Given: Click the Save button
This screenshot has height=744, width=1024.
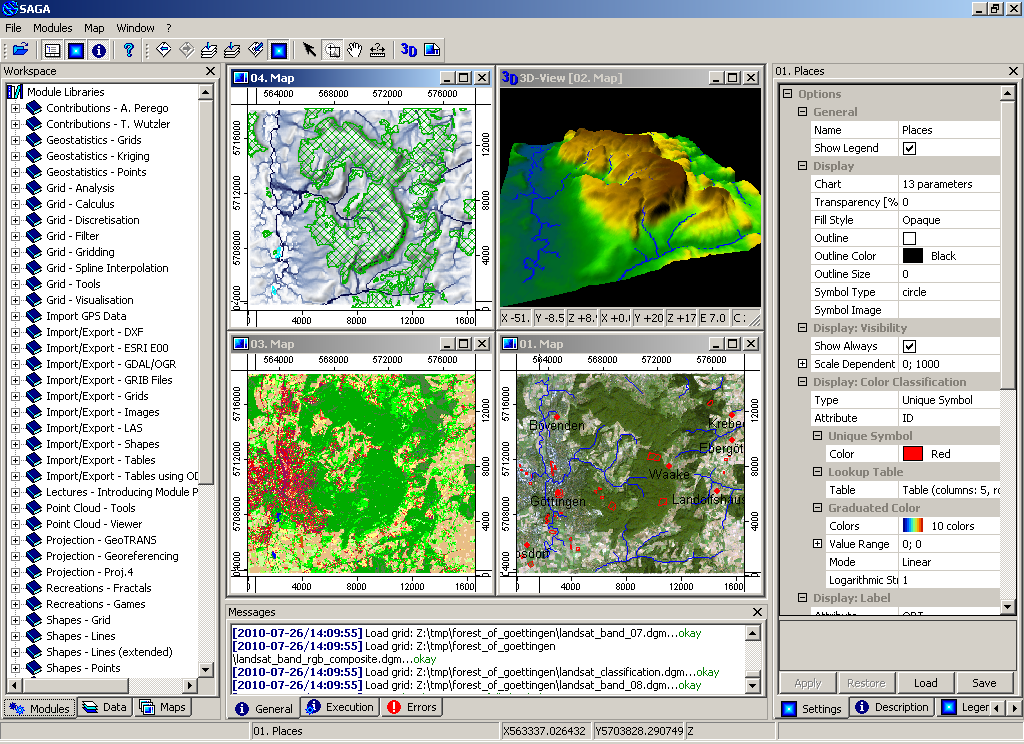Looking at the screenshot, I should [984, 683].
